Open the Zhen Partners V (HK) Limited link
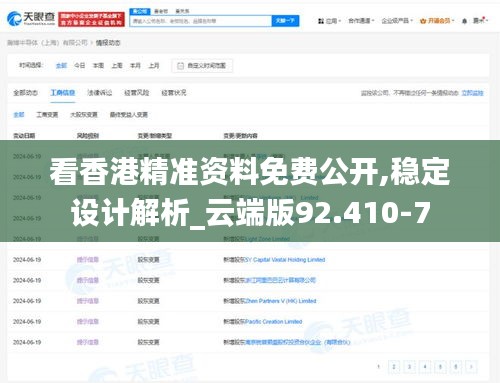The image size is (500, 383). point(280,301)
